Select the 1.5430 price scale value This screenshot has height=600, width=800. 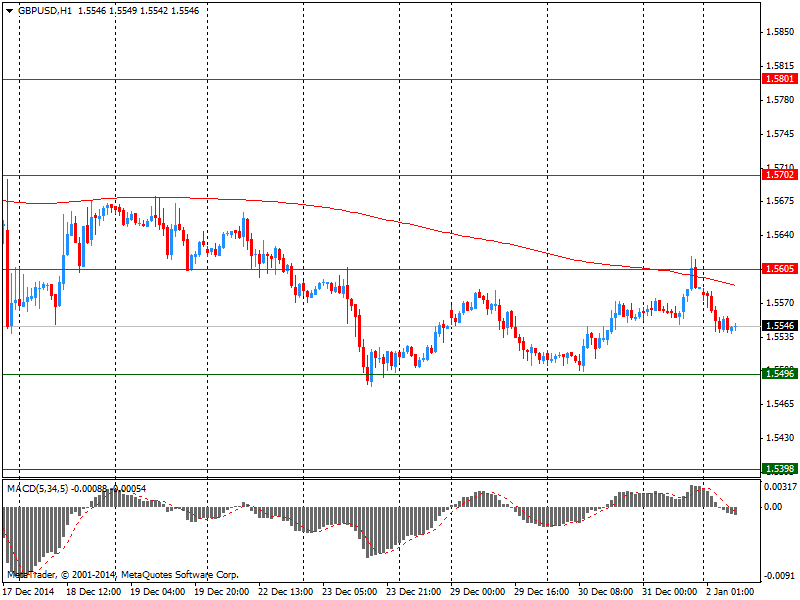[x=780, y=438]
